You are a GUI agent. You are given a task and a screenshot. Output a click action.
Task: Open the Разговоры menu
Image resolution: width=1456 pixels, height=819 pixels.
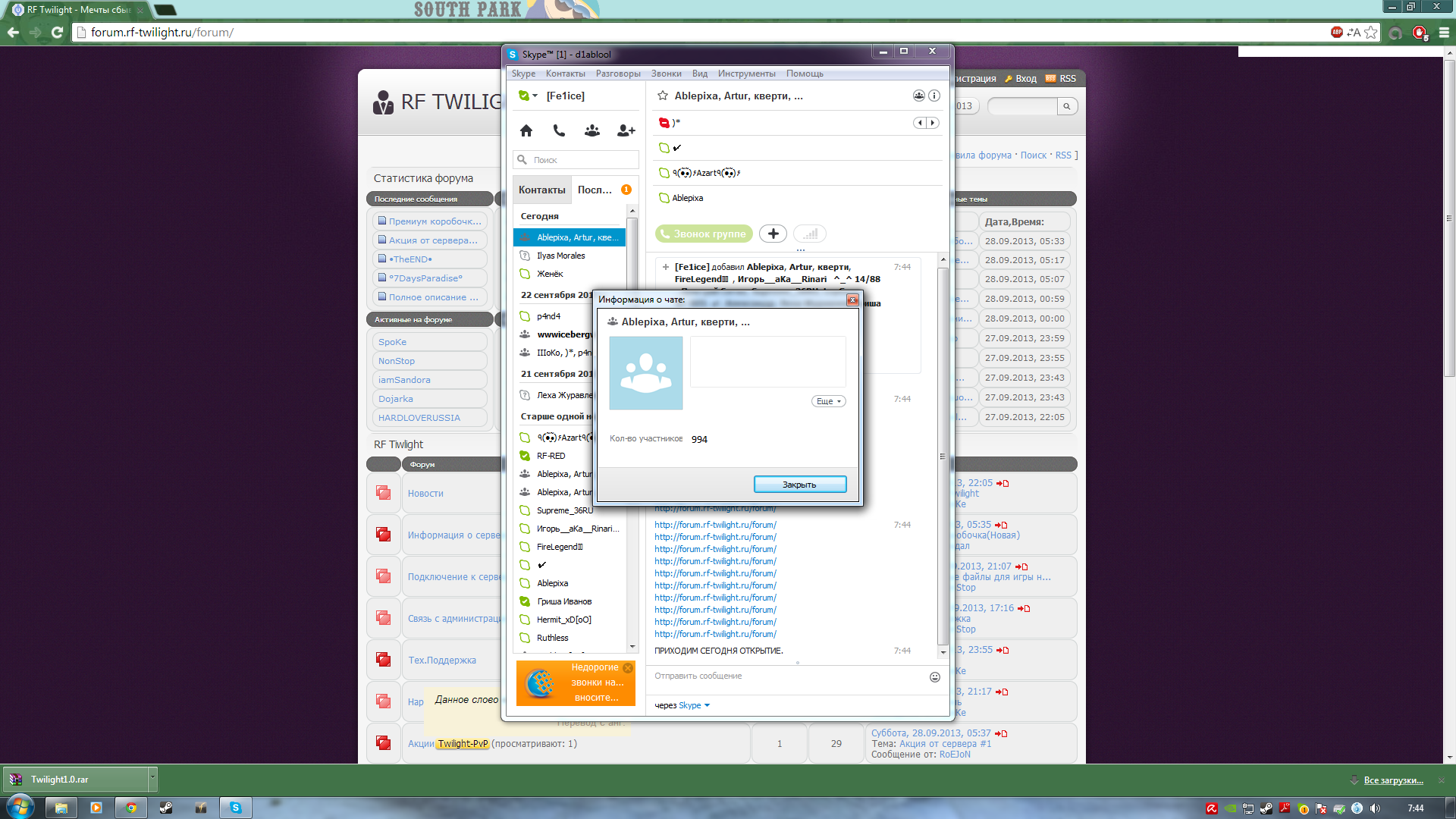coord(618,74)
